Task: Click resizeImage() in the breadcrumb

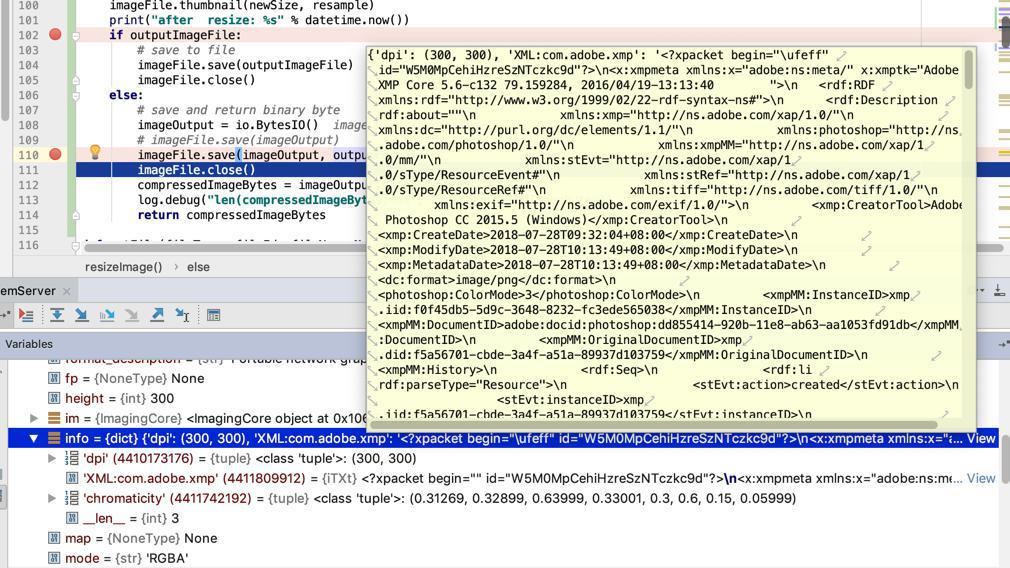Action: (124, 267)
